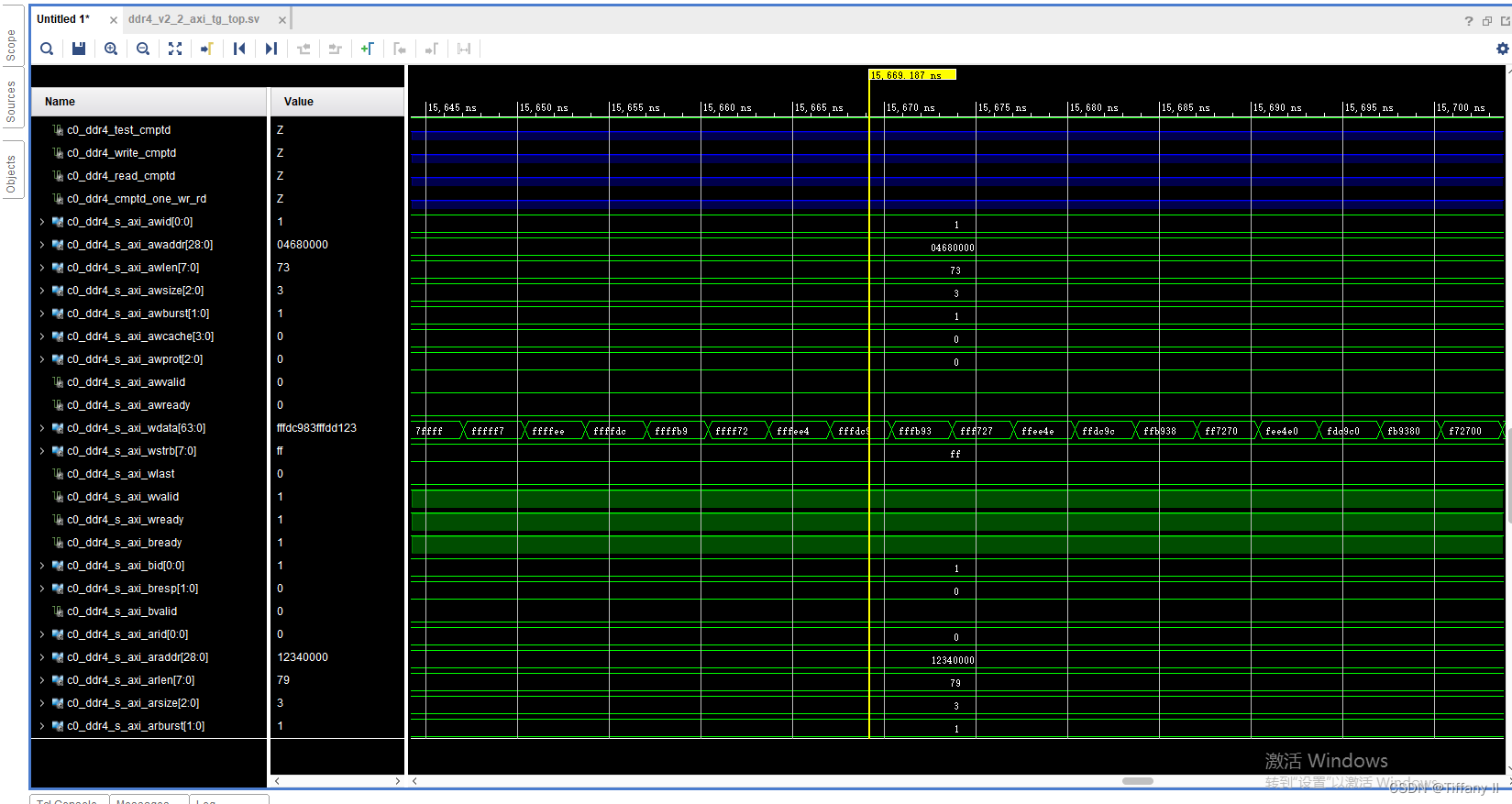Expand c0_ddr4_s_axi_awaddr[28:0] bus

click(x=42, y=245)
